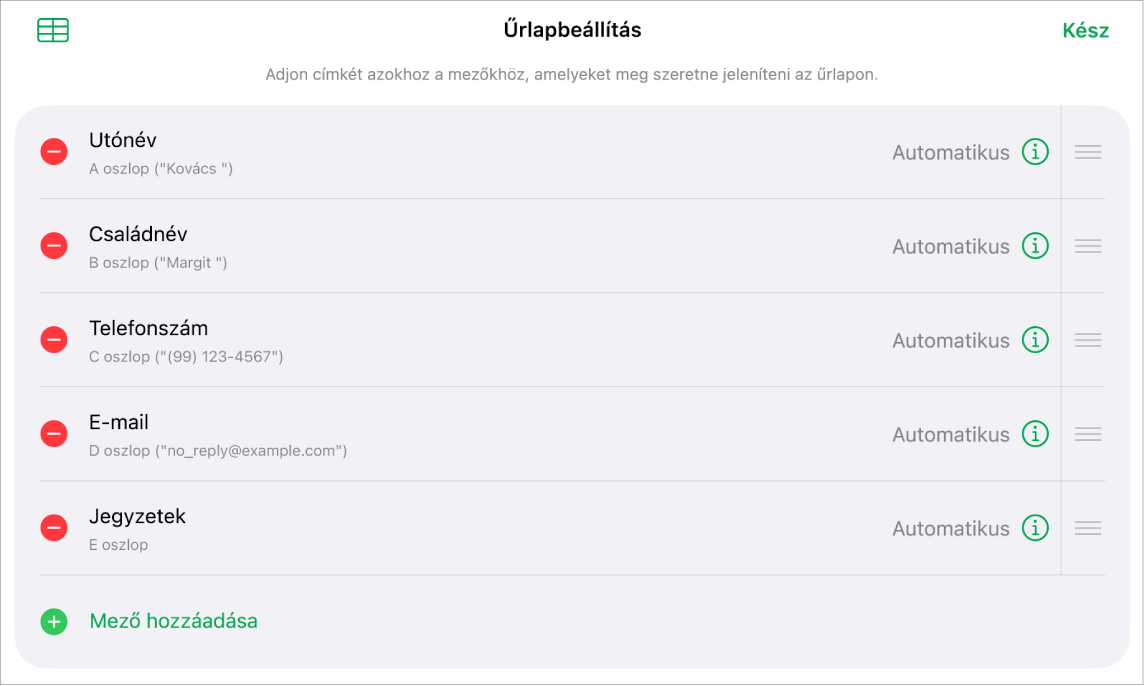Open info icon in Családnév row

click(x=1035, y=245)
